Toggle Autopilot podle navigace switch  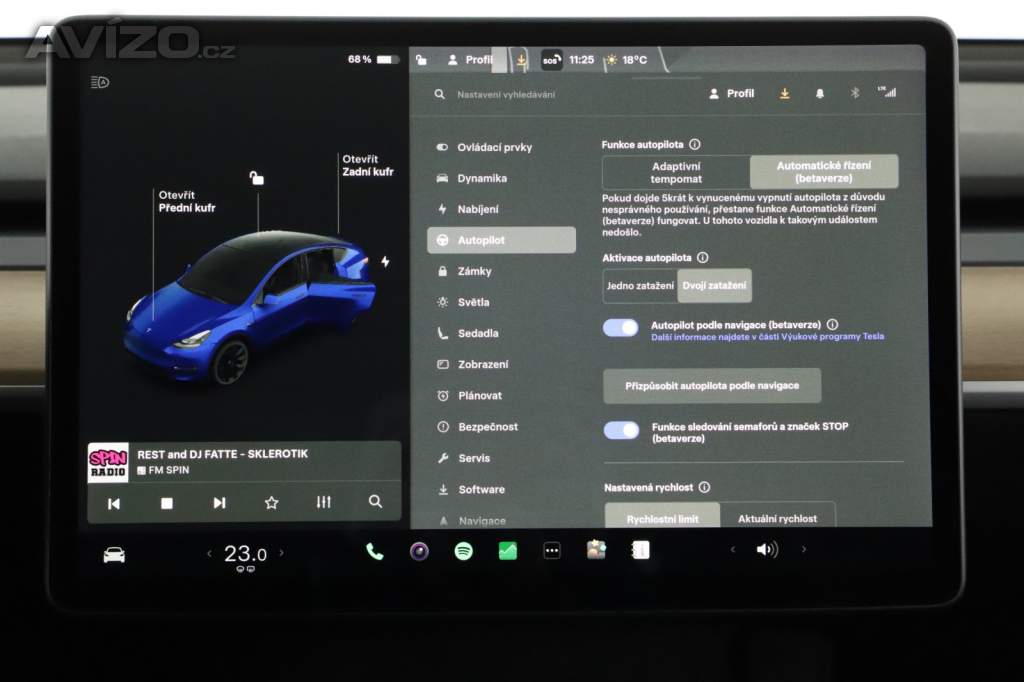pyautogui.click(x=621, y=328)
